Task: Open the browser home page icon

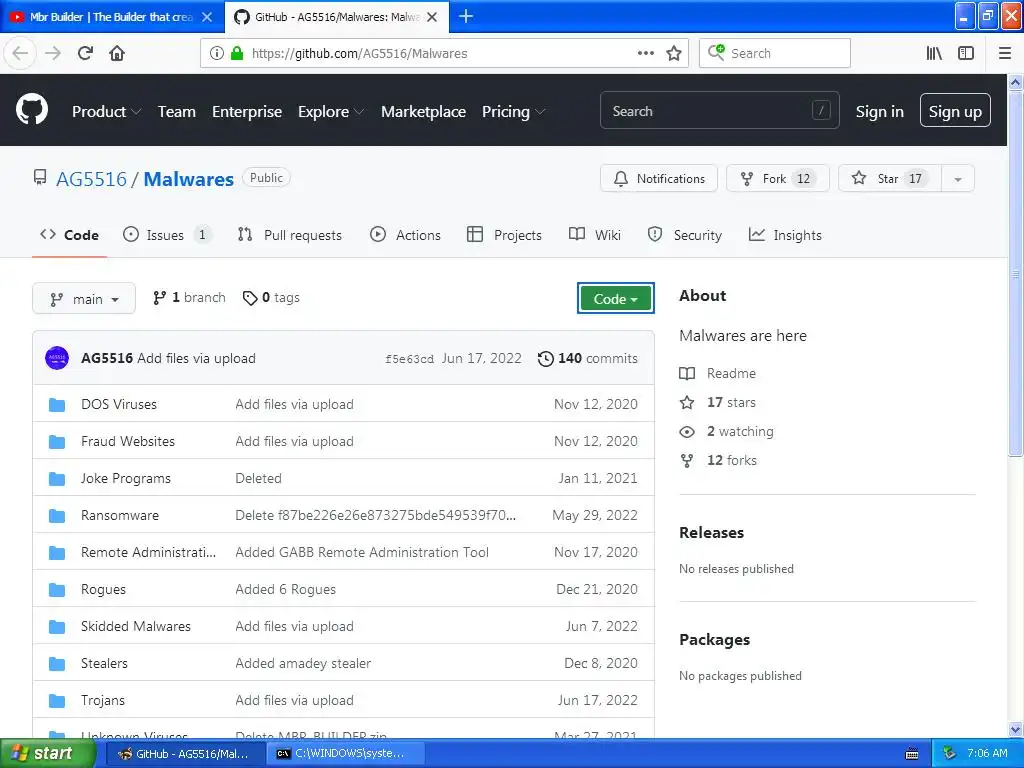Action: [x=117, y=53]
